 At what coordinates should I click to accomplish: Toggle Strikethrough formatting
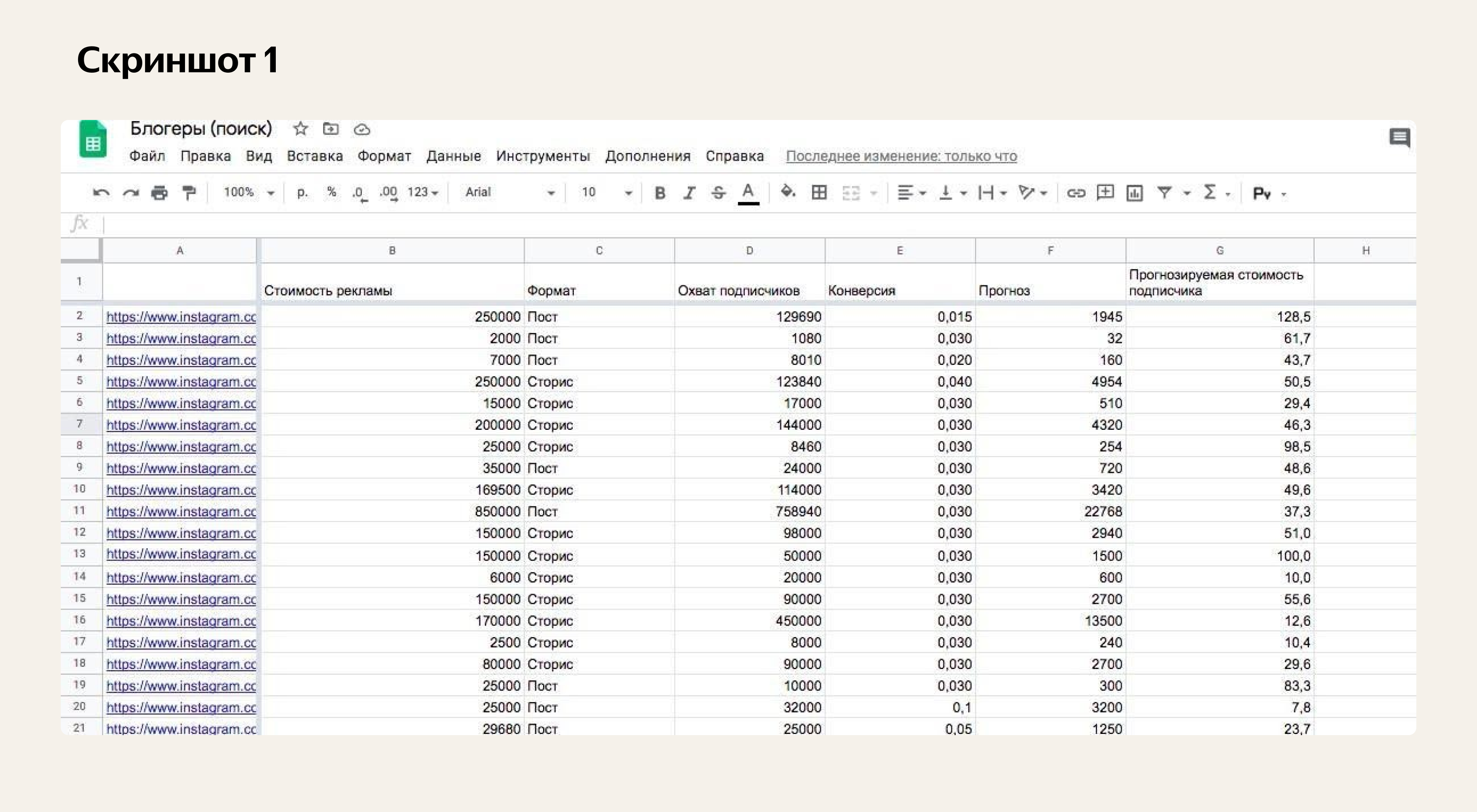pos(718,193)
